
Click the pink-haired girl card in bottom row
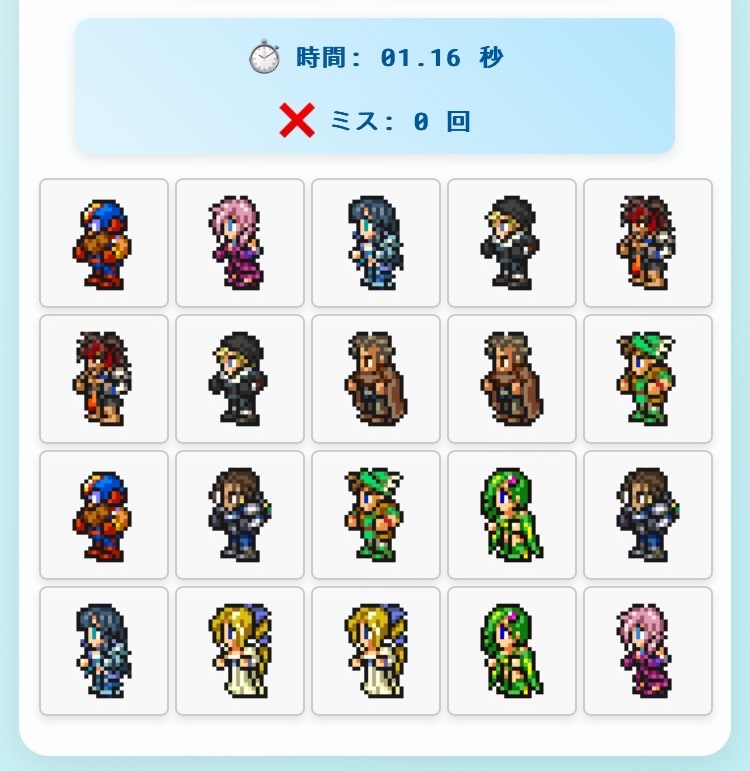point(648,651)
